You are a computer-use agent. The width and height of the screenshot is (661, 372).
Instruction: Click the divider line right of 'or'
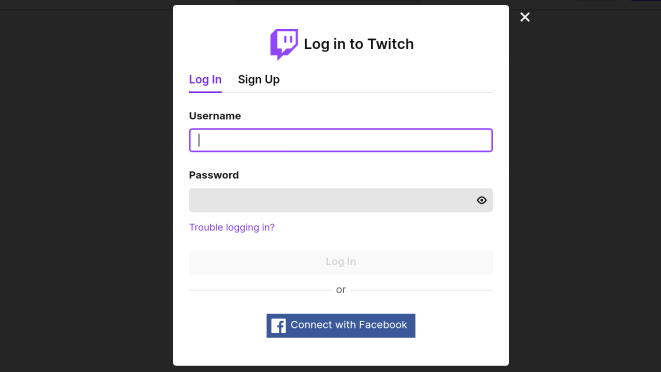[421, 290]
